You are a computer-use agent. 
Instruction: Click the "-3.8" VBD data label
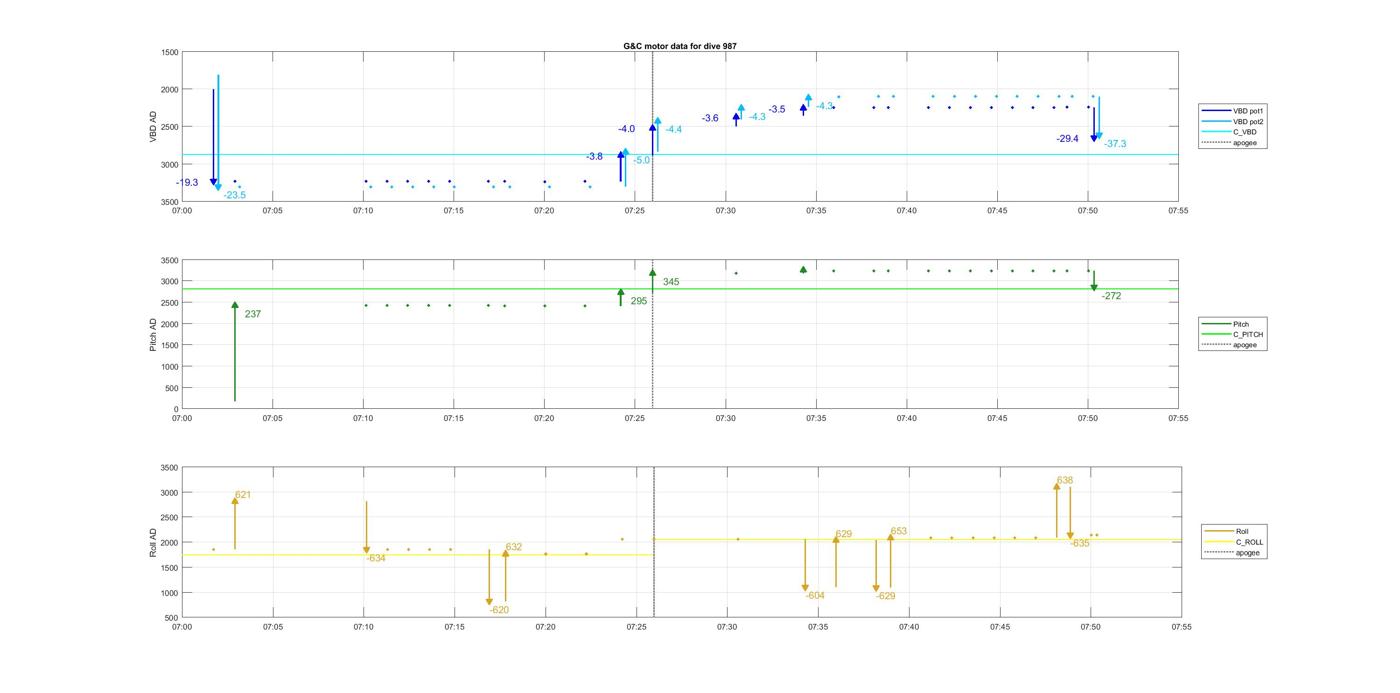point(594,157)
